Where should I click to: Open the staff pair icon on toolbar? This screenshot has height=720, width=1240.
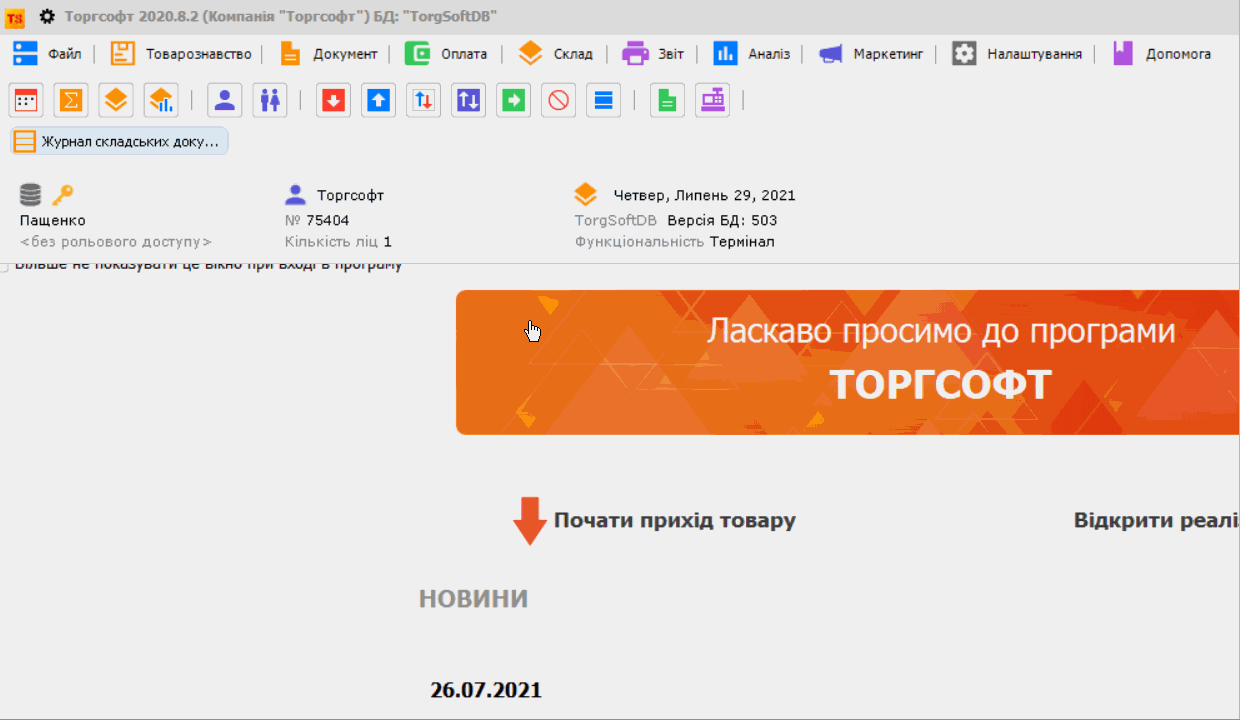269,100
